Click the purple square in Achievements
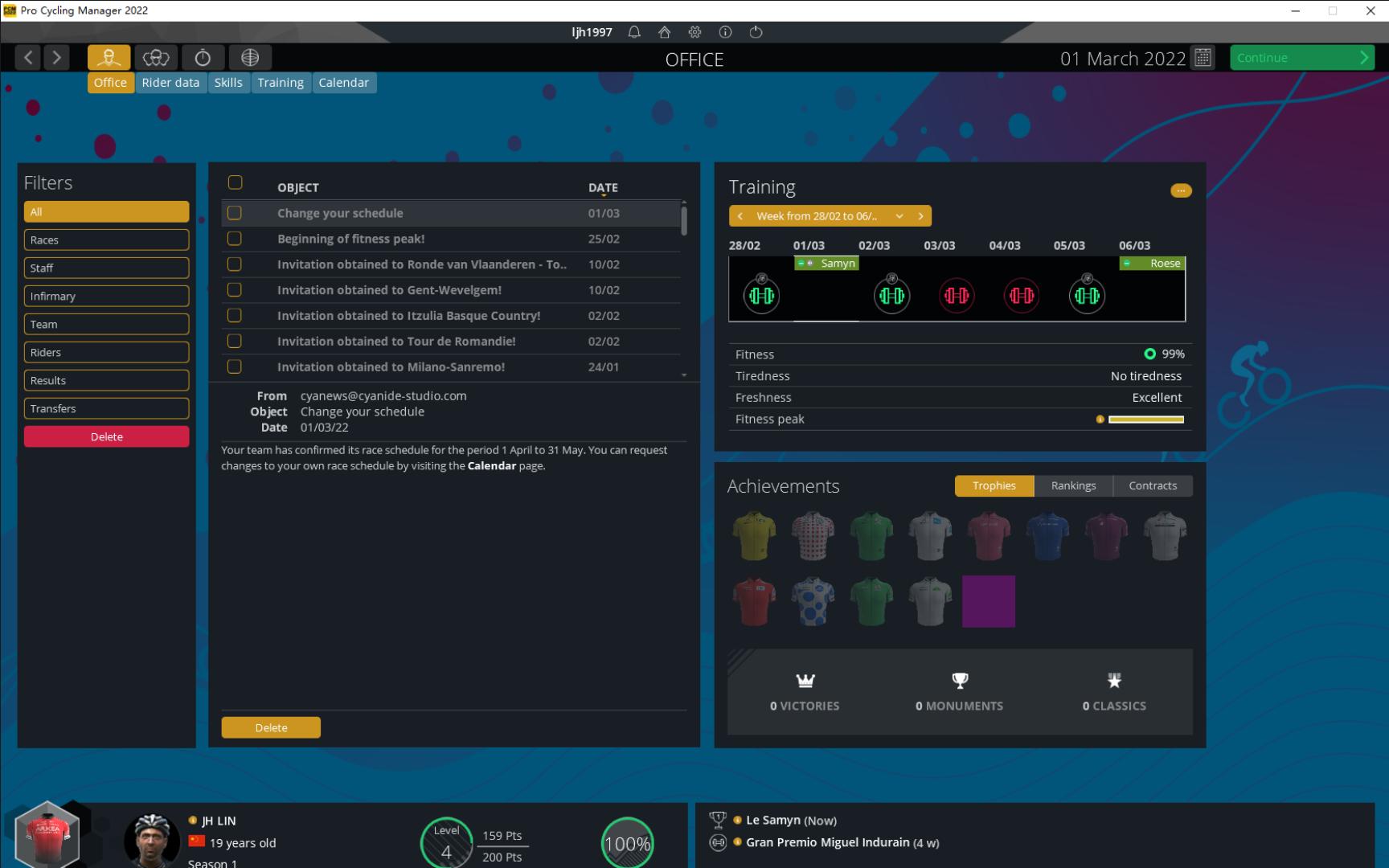This screenshot has width=1389, height=868. [x=989, y=601]
